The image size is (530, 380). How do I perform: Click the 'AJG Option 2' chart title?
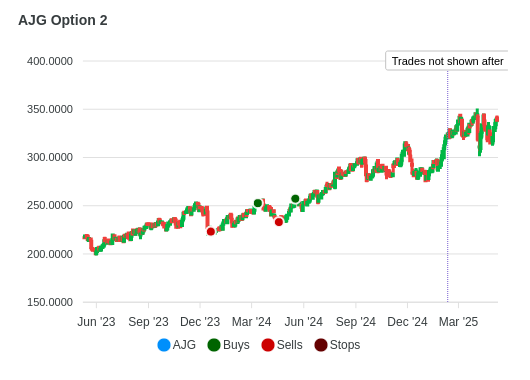click(x=63, y=20)
